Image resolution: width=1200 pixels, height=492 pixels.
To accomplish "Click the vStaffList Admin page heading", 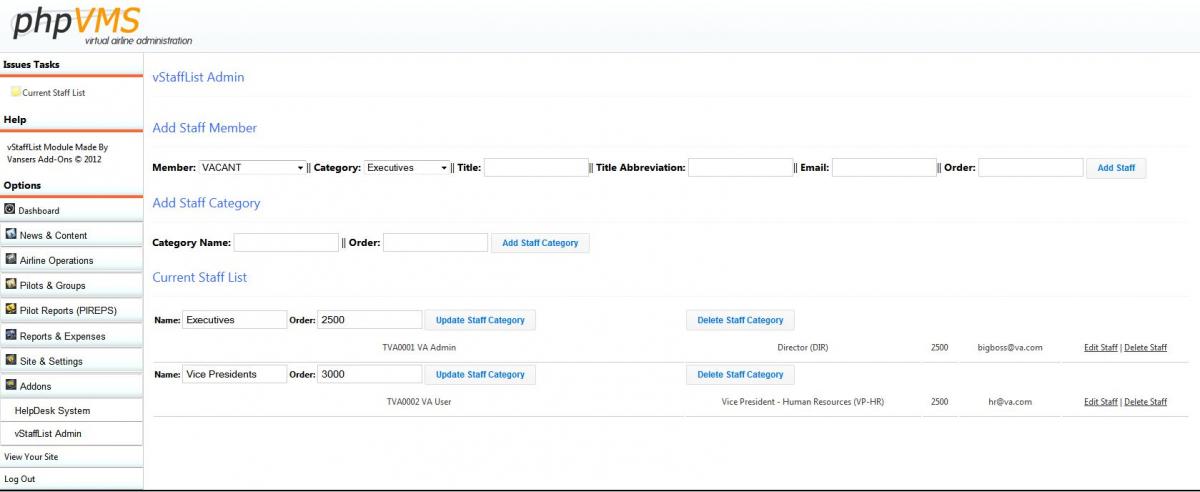I will tap(198, 77).
